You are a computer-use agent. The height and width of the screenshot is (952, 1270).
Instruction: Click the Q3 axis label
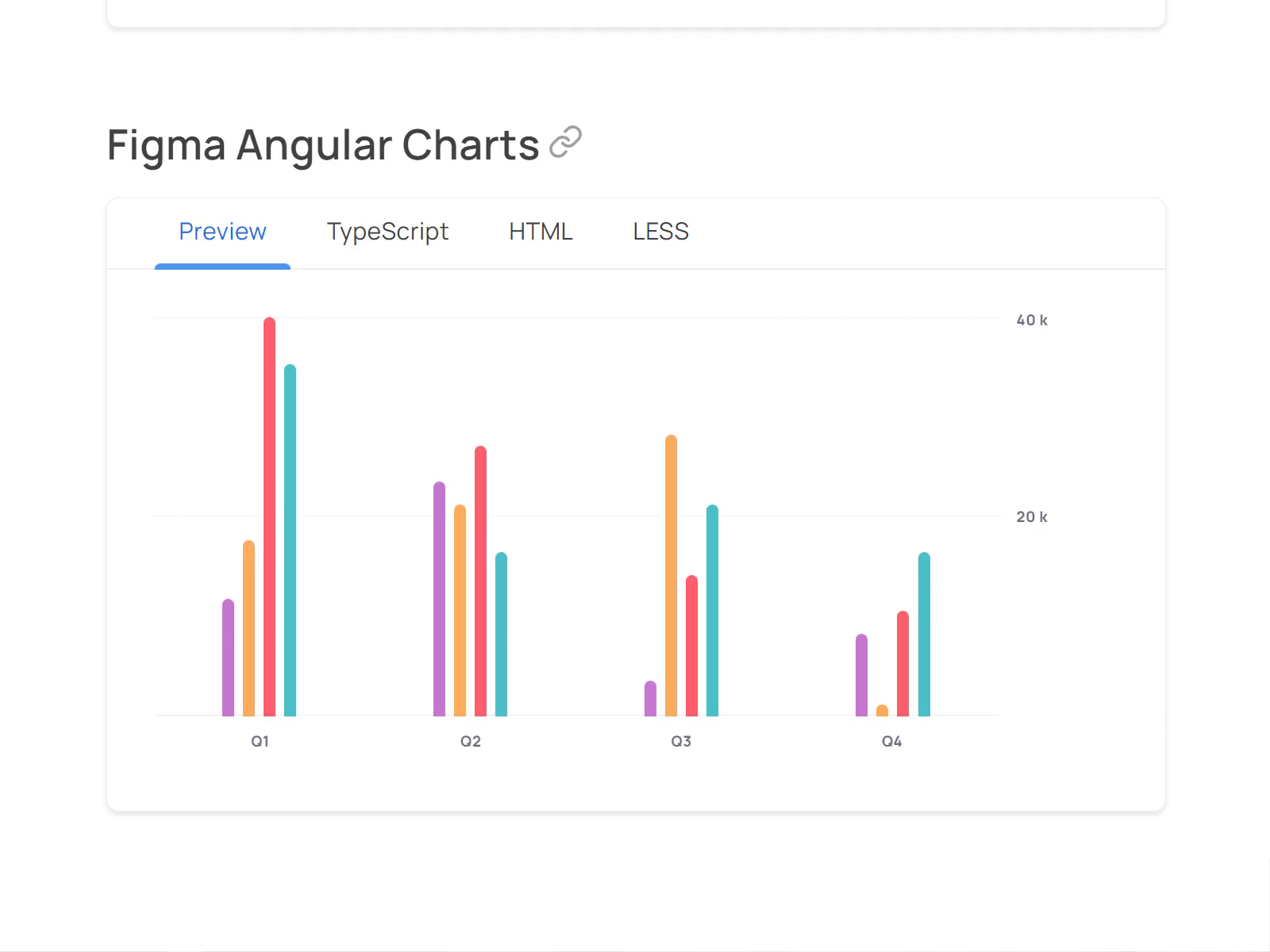[x=681, y=740]
